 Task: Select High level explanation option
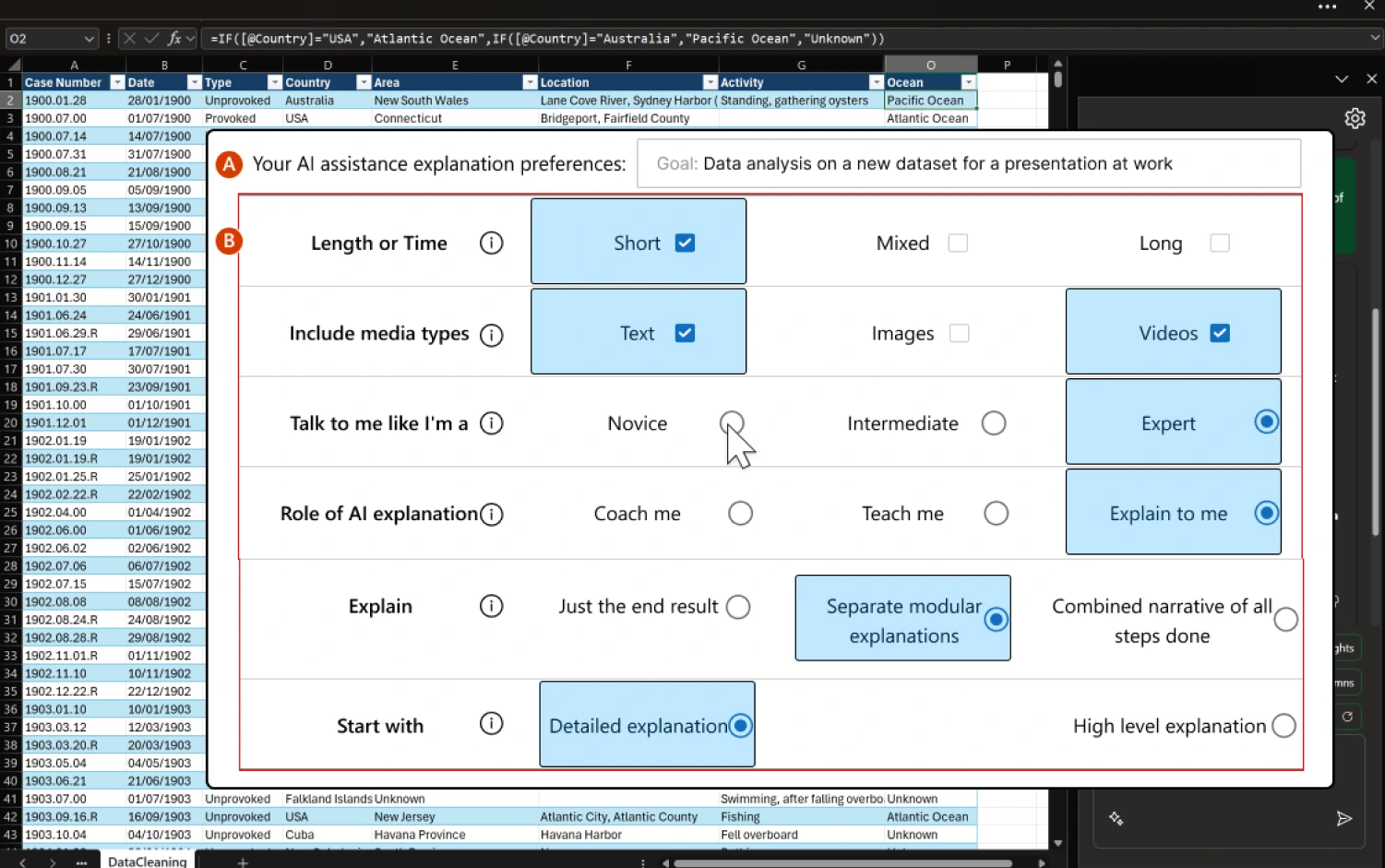click(1284, 726)
